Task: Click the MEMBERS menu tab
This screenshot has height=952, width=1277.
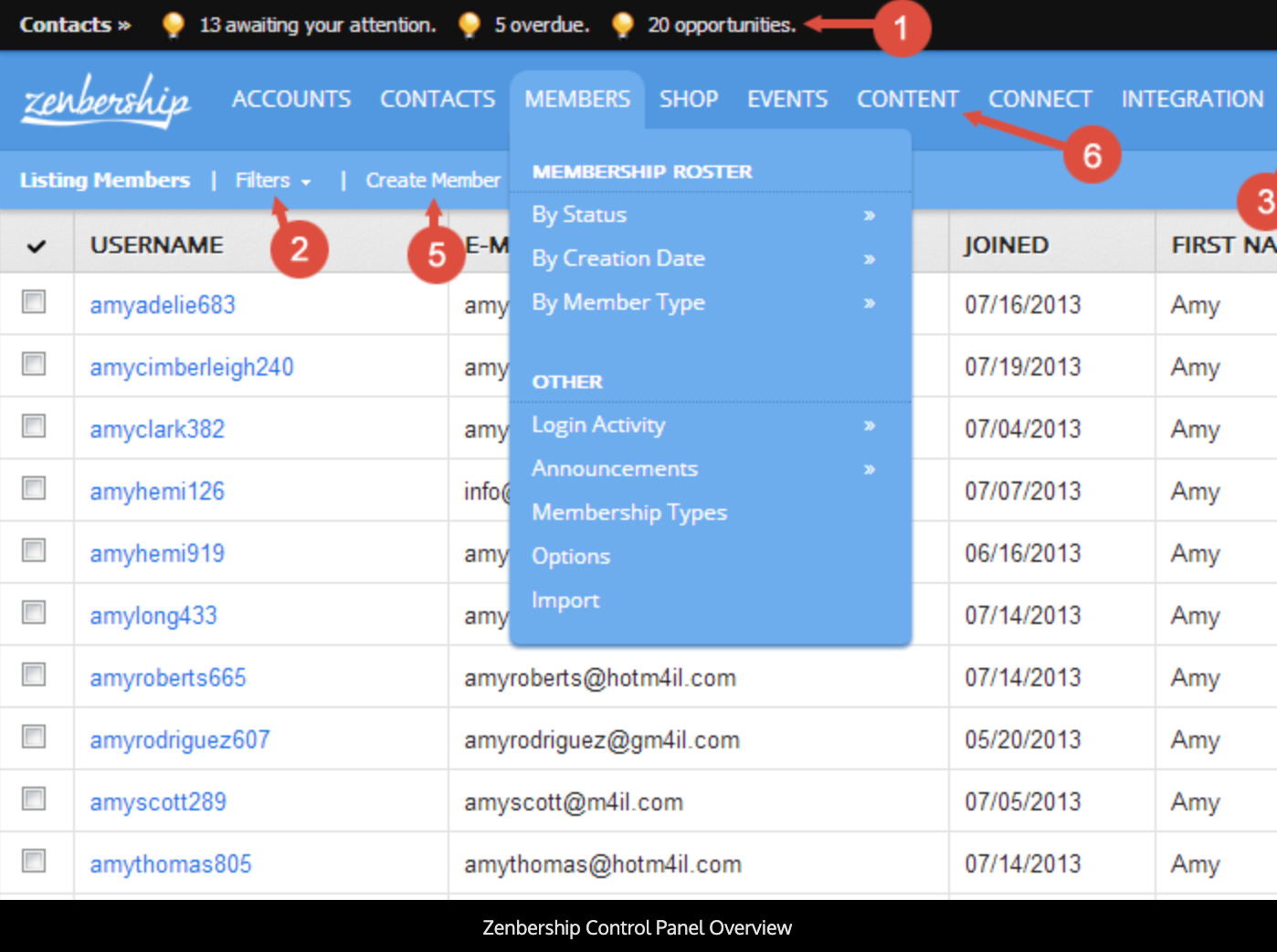Action: pyautogui.click(x=577, y=99)
